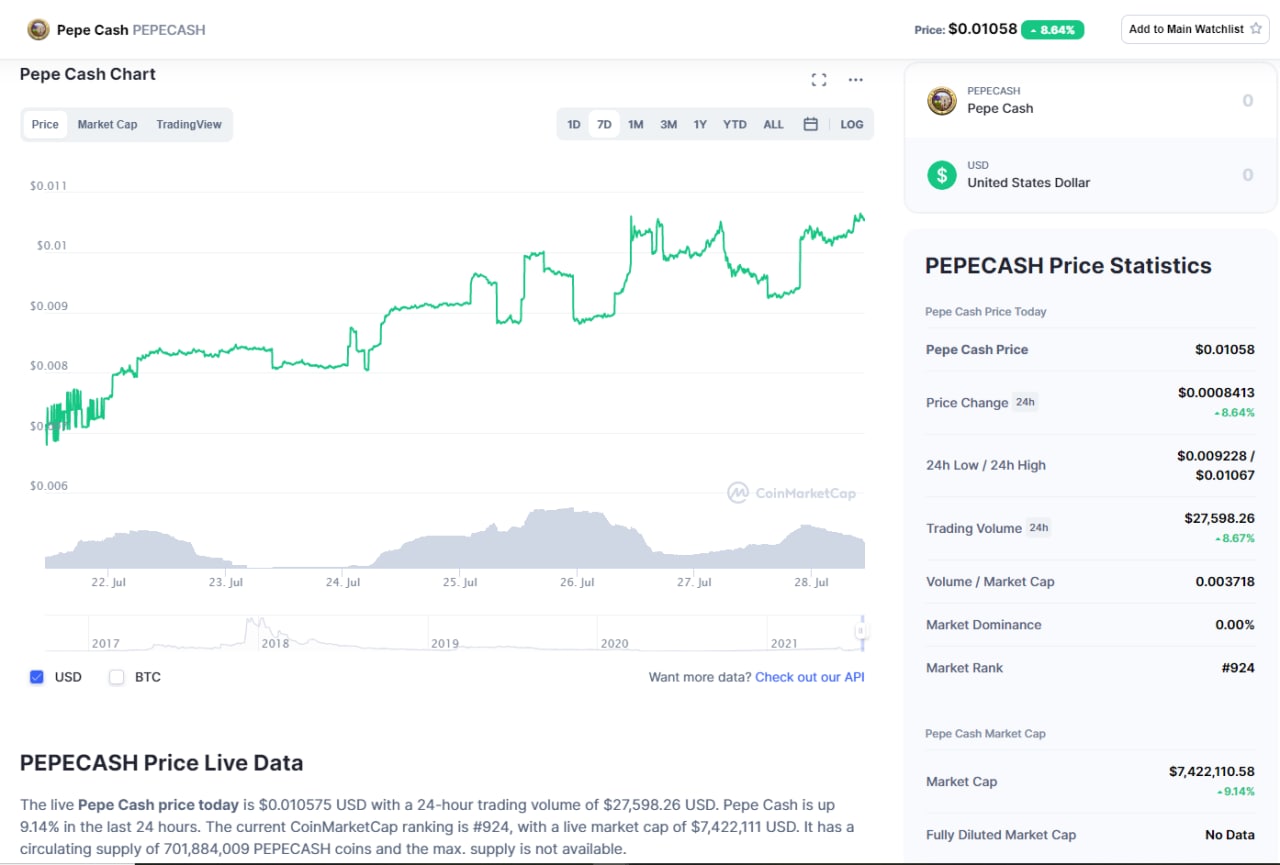Open the fullscreen chart icon
The height and width of the screenshot is (865, 1280).
tap(819, 80)
